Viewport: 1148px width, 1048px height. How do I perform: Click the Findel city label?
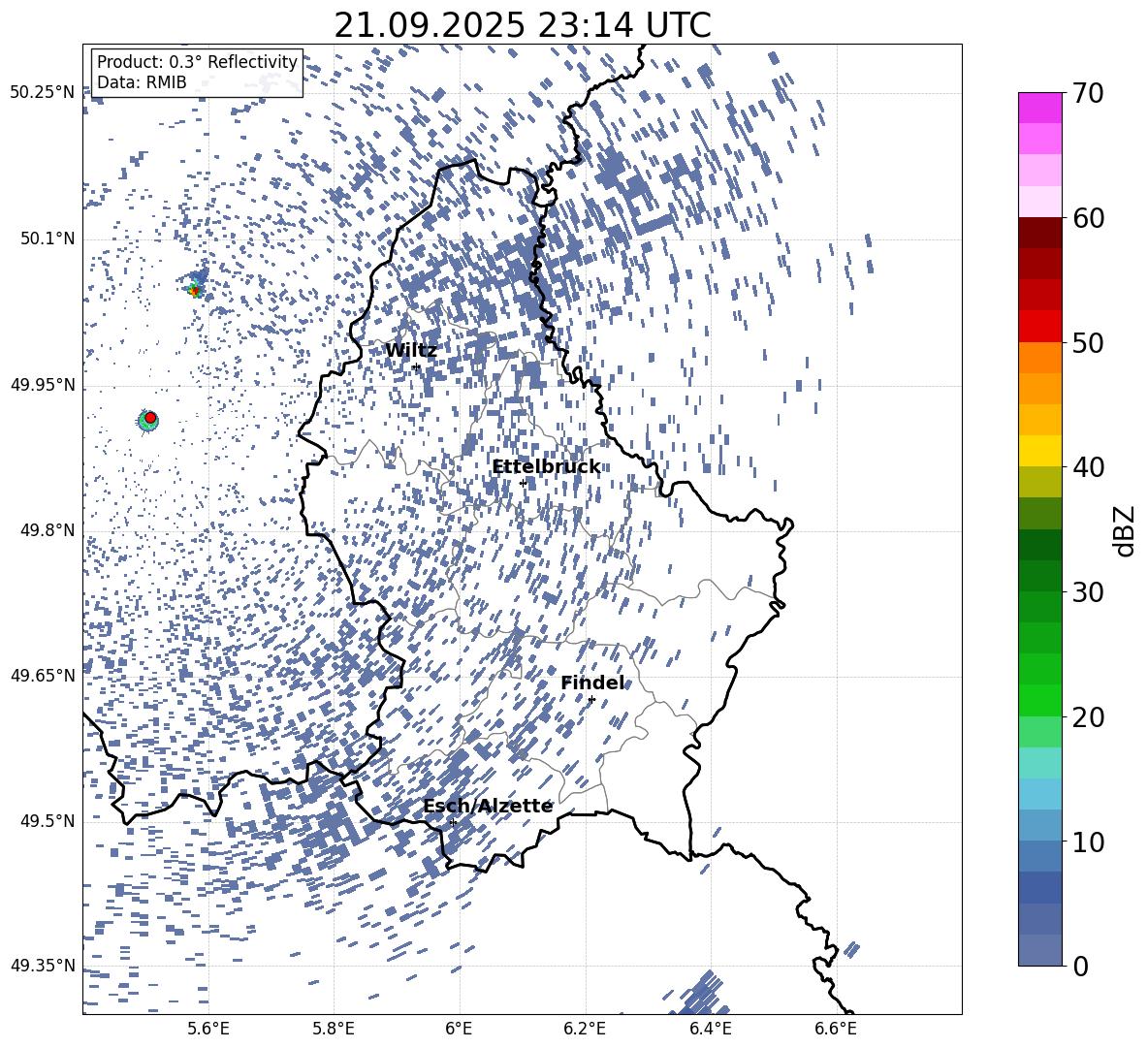[x=592, y=683]
